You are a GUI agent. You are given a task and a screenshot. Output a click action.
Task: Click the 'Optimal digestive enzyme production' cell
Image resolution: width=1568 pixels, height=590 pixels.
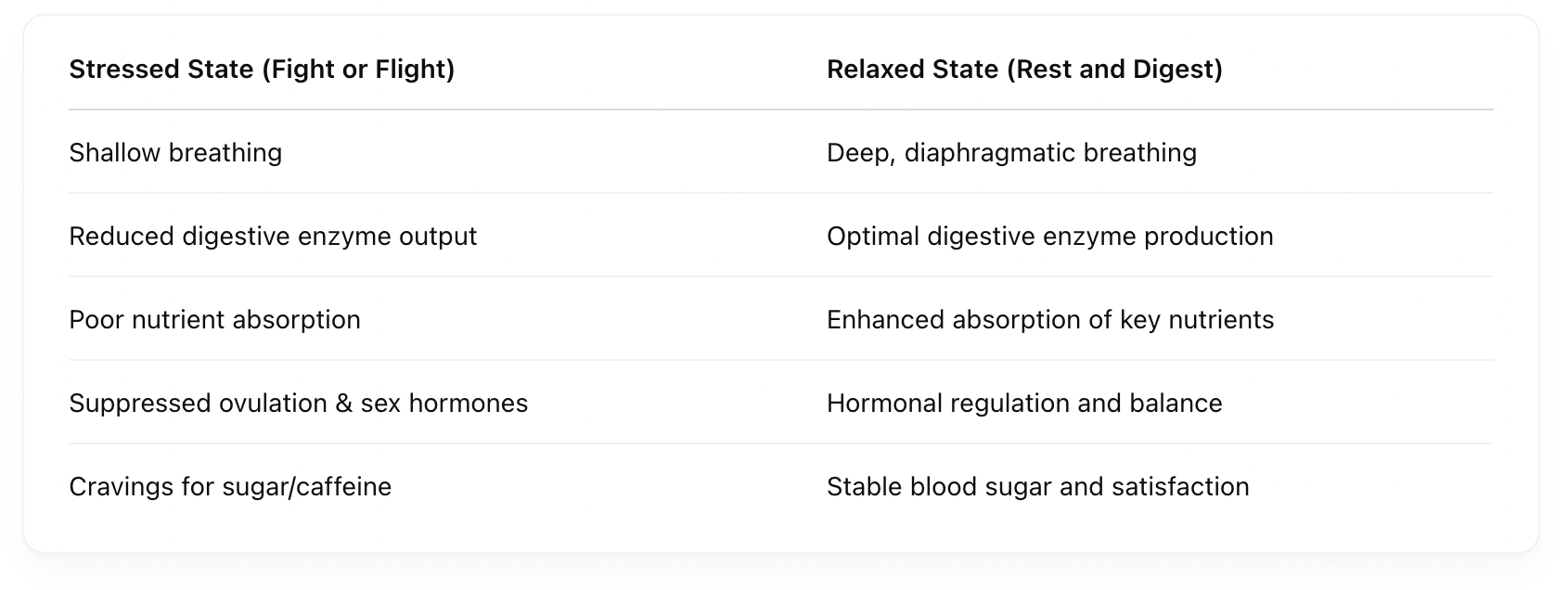(1049, 237)
